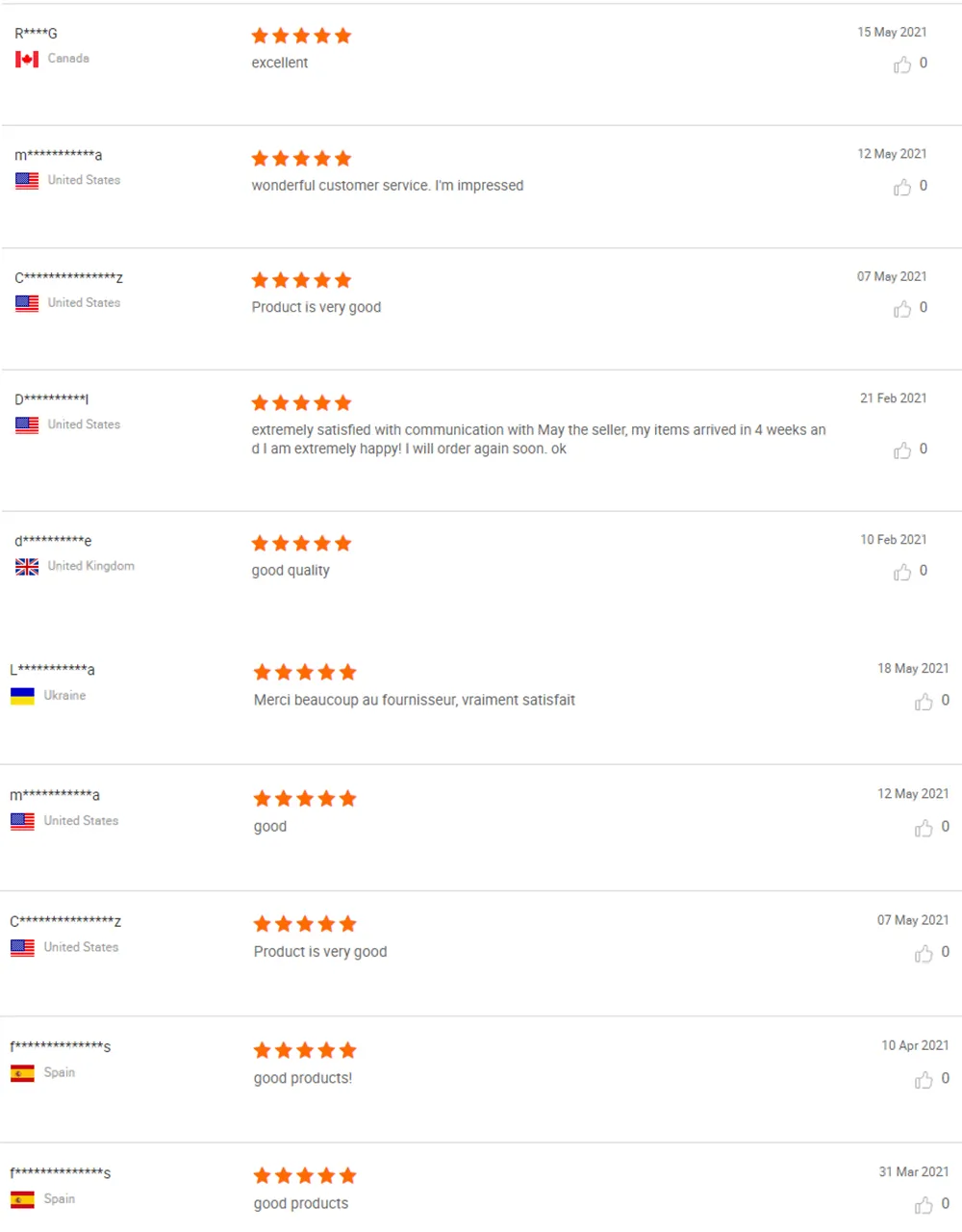Like the 'excellent' review from Canada

click(902, 64)
